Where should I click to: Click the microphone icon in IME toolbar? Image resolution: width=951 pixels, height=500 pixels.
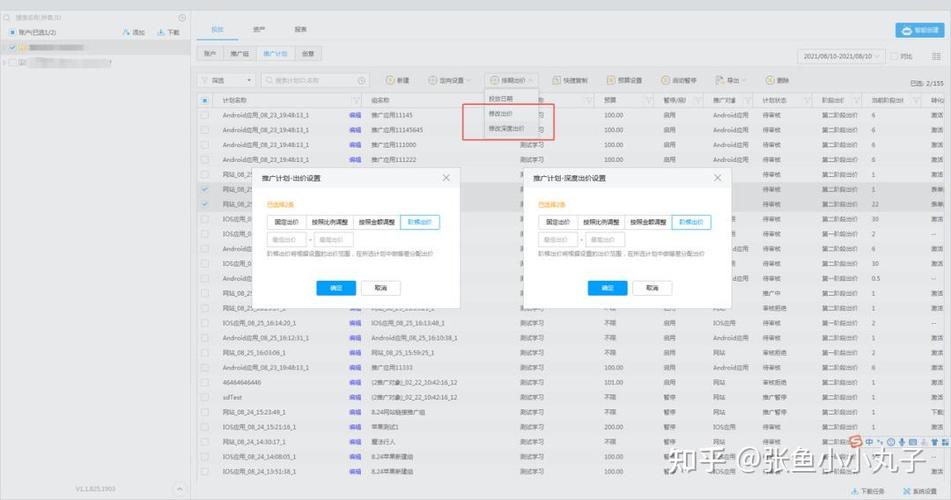pyautogui.click(x=902, y=442)
